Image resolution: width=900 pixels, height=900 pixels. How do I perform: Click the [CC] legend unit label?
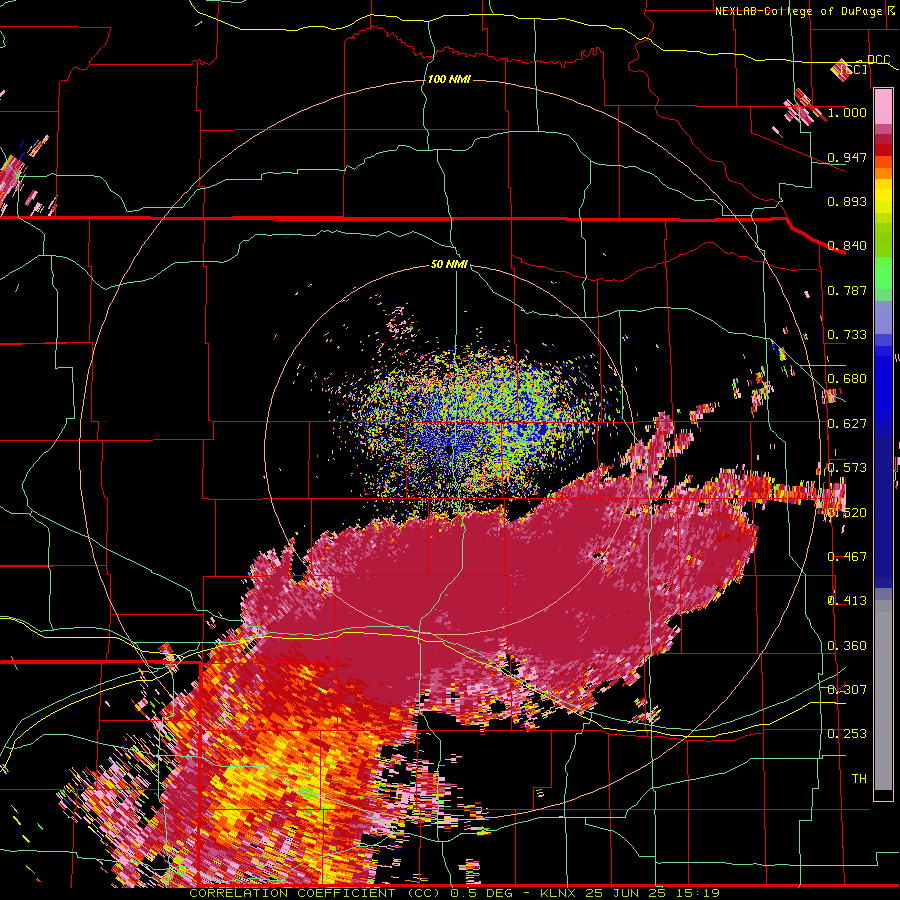click(854, 69)
